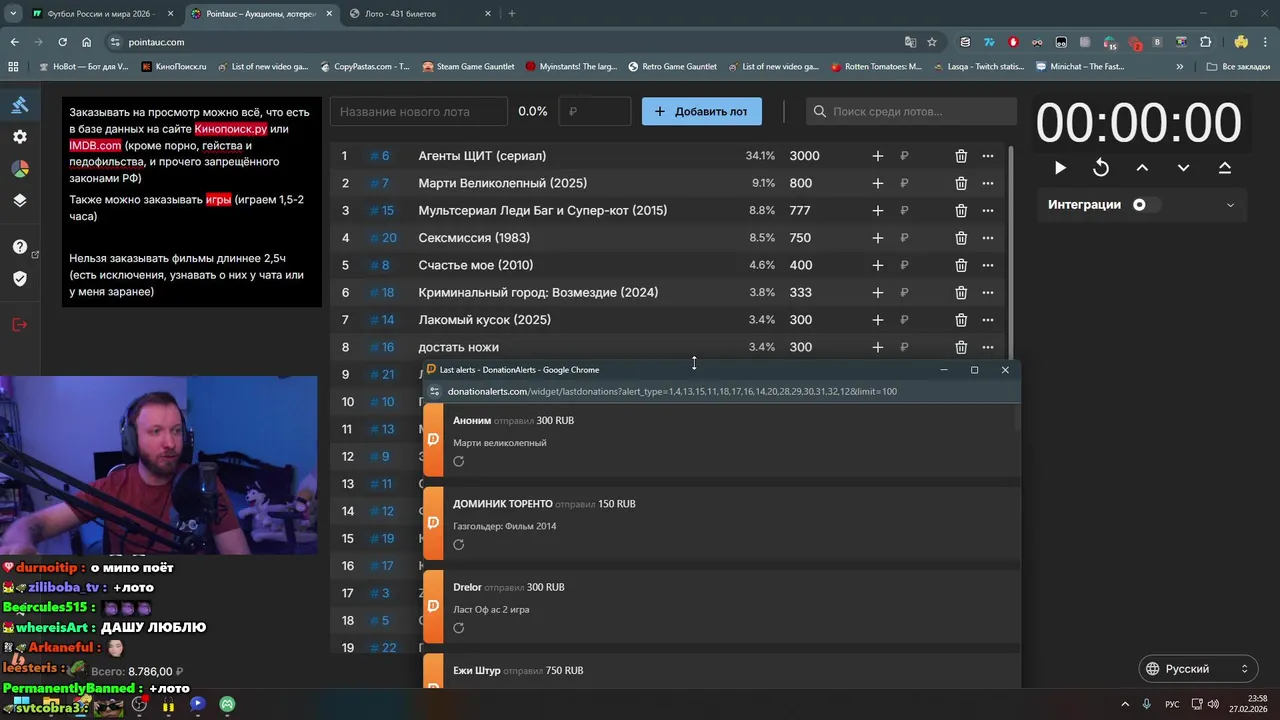Open the pie chart statistics page

tap(20, 168)
